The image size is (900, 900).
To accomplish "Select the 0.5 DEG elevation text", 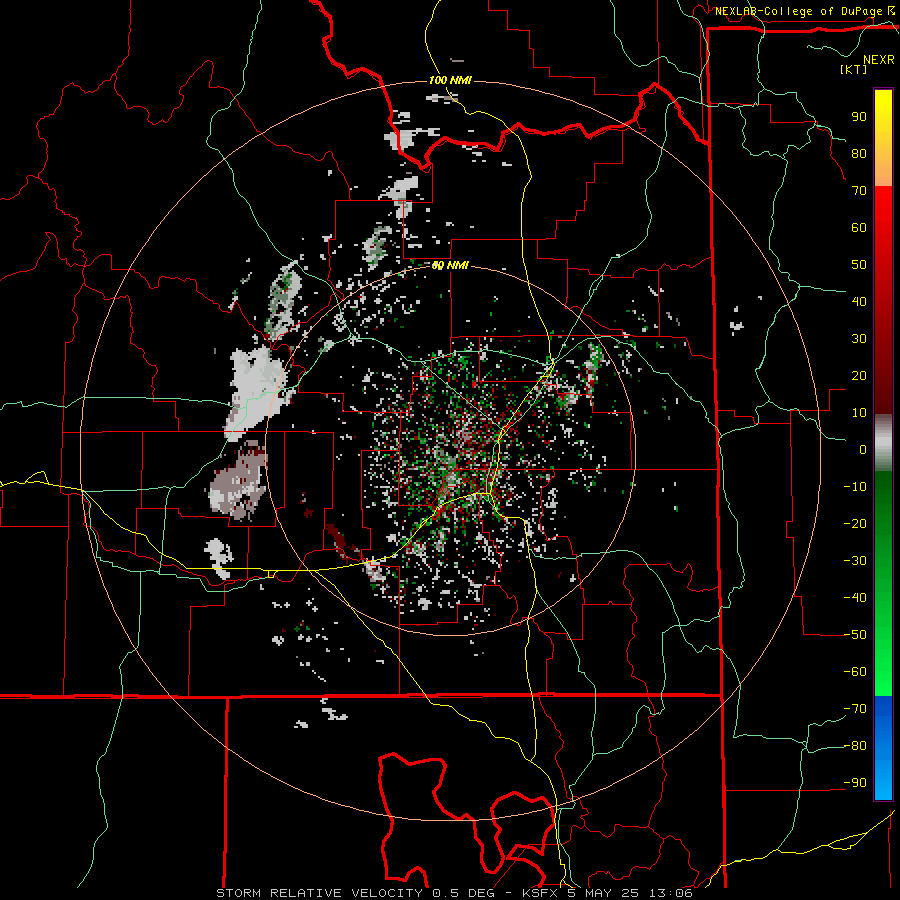I will click(x=469, y=893).
